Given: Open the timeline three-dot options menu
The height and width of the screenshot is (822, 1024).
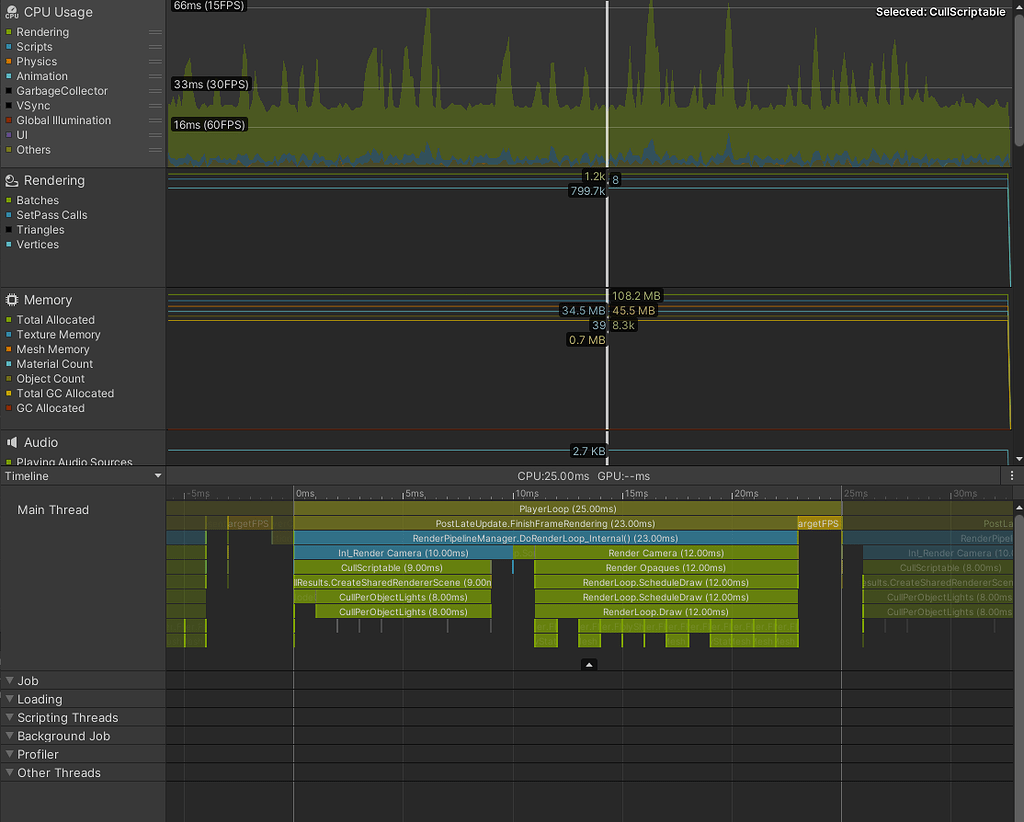Looking at the screenshot, I should click(1013, 475).
